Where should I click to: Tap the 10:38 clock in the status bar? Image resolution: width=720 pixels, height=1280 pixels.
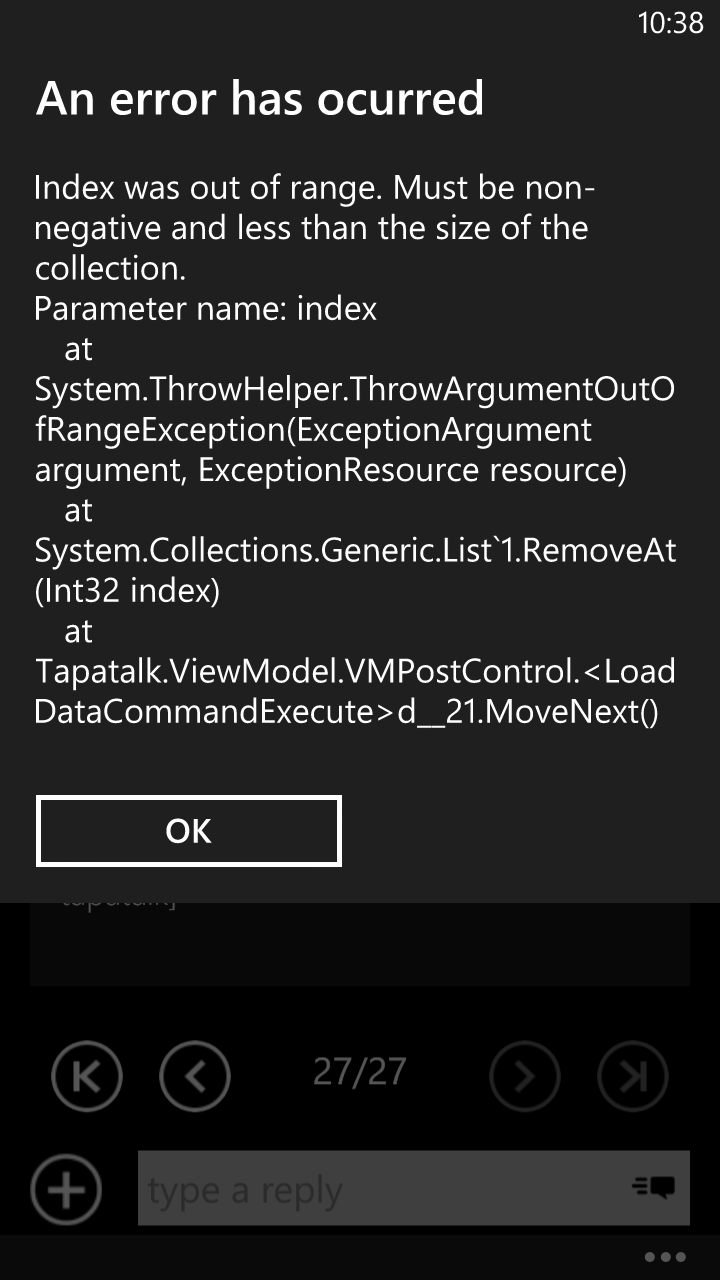(671, 23)
